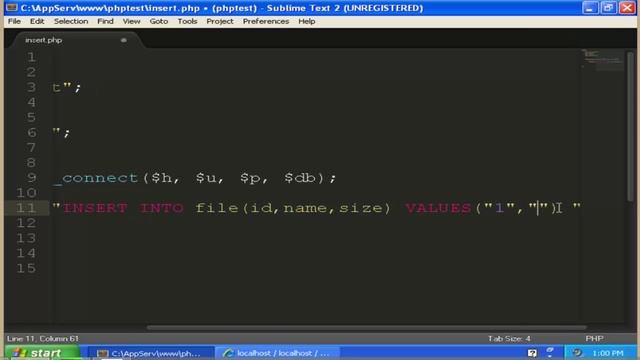This screenshot has height=360, width=640.
Task: Open the Goto menu
Action: [x=159, y=21]
